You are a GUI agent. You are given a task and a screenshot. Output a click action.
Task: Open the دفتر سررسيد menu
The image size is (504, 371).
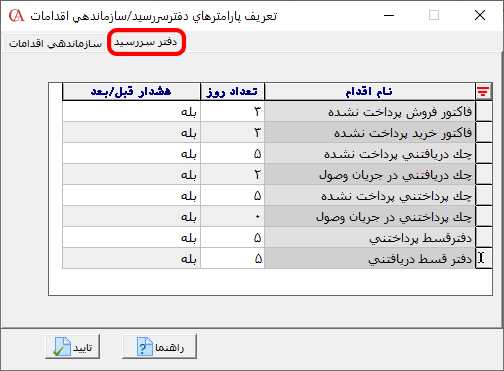(x=146, y=42)
